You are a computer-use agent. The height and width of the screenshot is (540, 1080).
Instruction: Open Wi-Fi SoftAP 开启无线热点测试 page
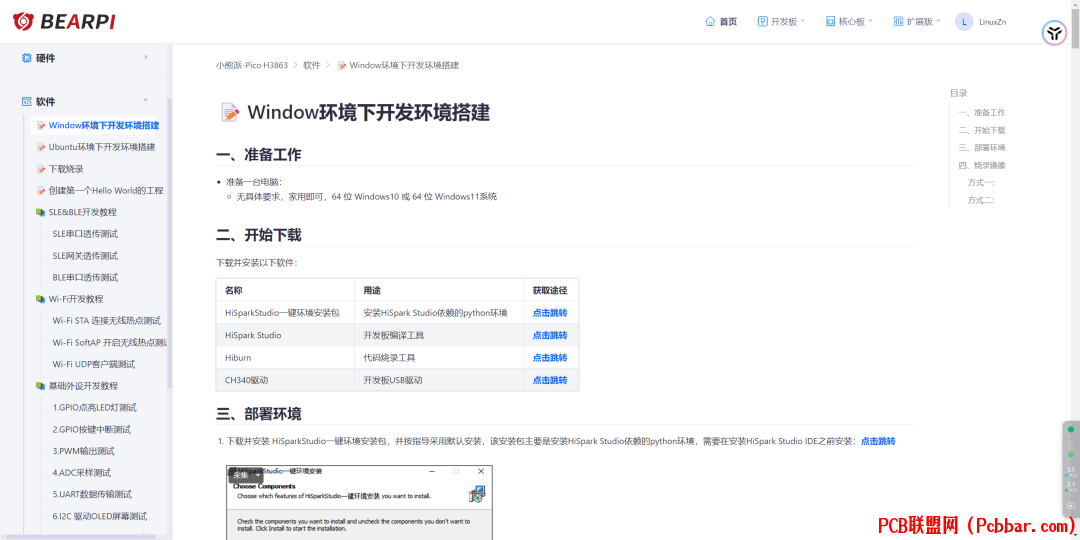pos(110,342)
